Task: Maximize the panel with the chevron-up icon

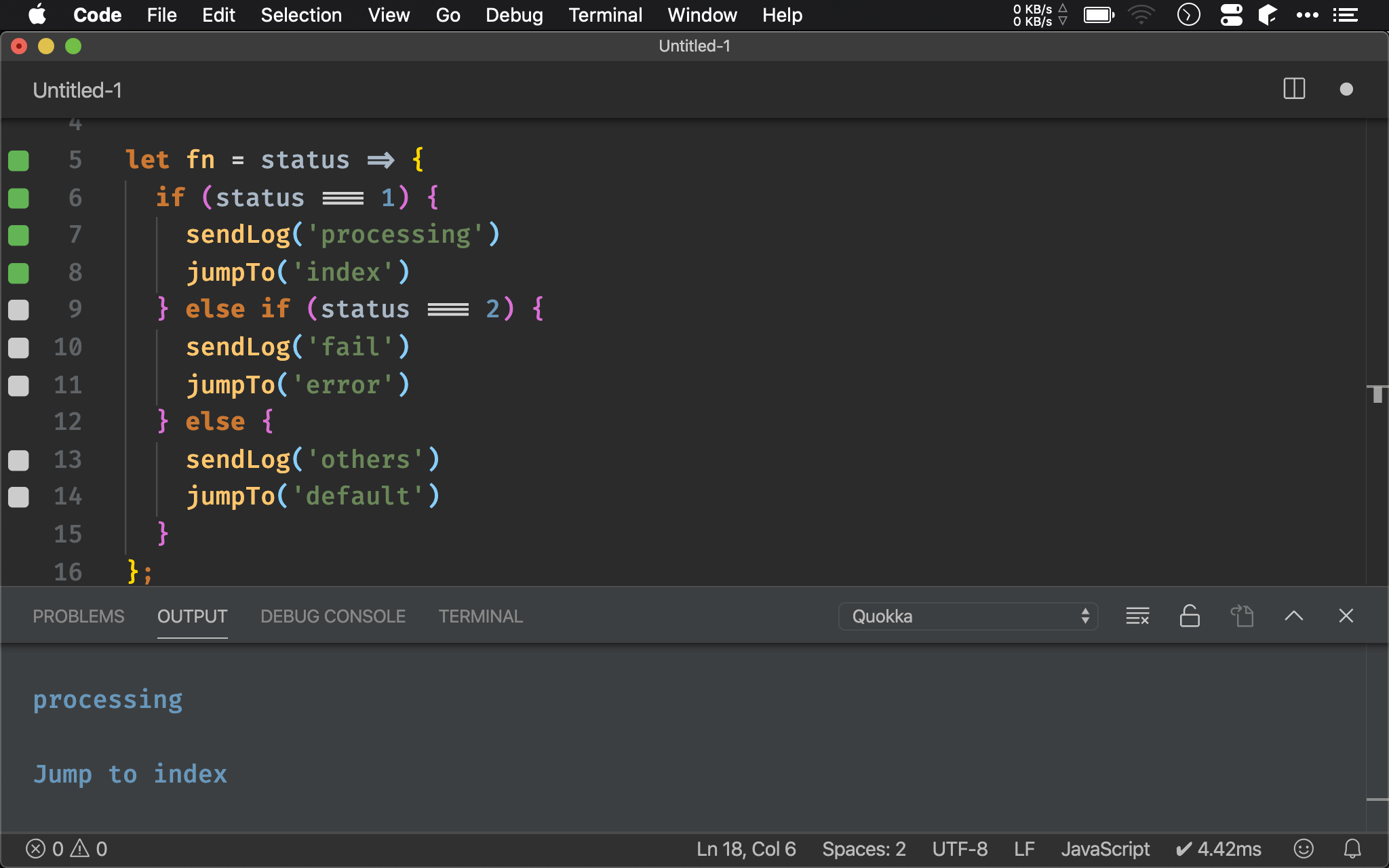Action: pyautogui.click(x=1293, y=616)
